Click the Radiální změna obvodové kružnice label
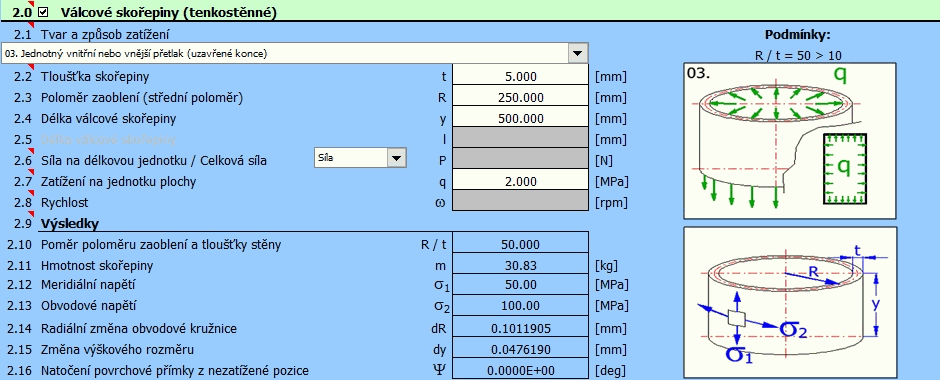 138,328
